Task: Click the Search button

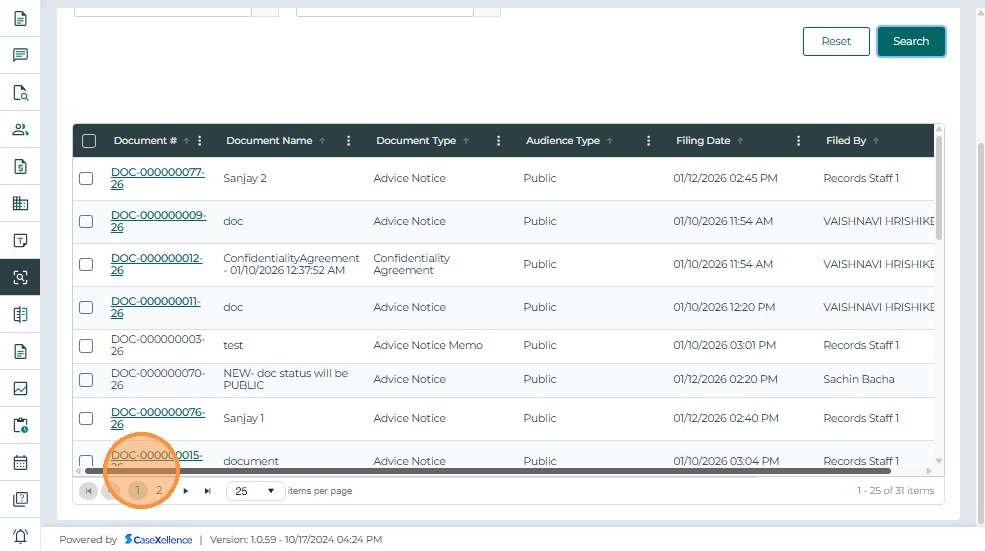Action: tap(910, 41)
